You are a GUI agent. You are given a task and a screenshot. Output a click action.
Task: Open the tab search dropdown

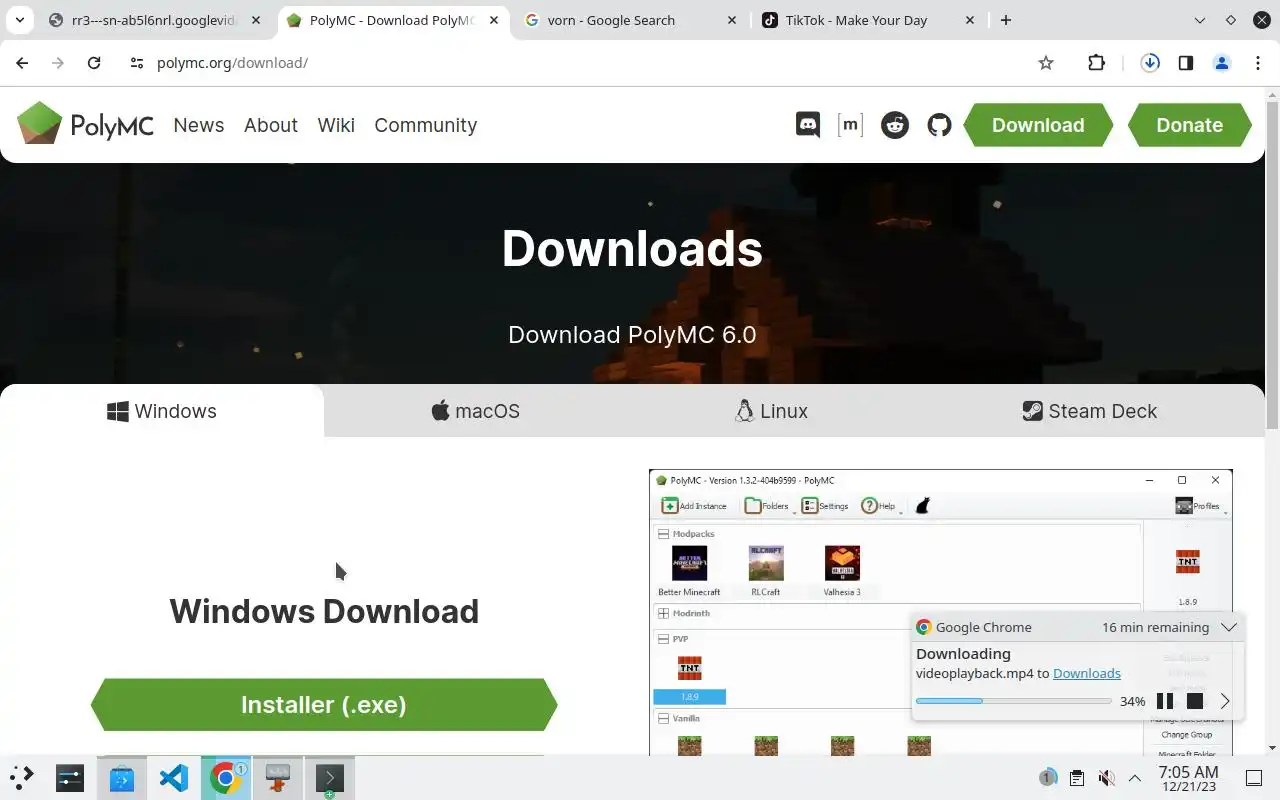point(19,20)
